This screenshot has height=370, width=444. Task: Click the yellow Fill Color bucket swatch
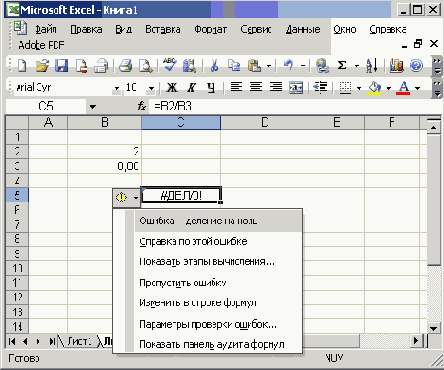[x=375, y=88]
